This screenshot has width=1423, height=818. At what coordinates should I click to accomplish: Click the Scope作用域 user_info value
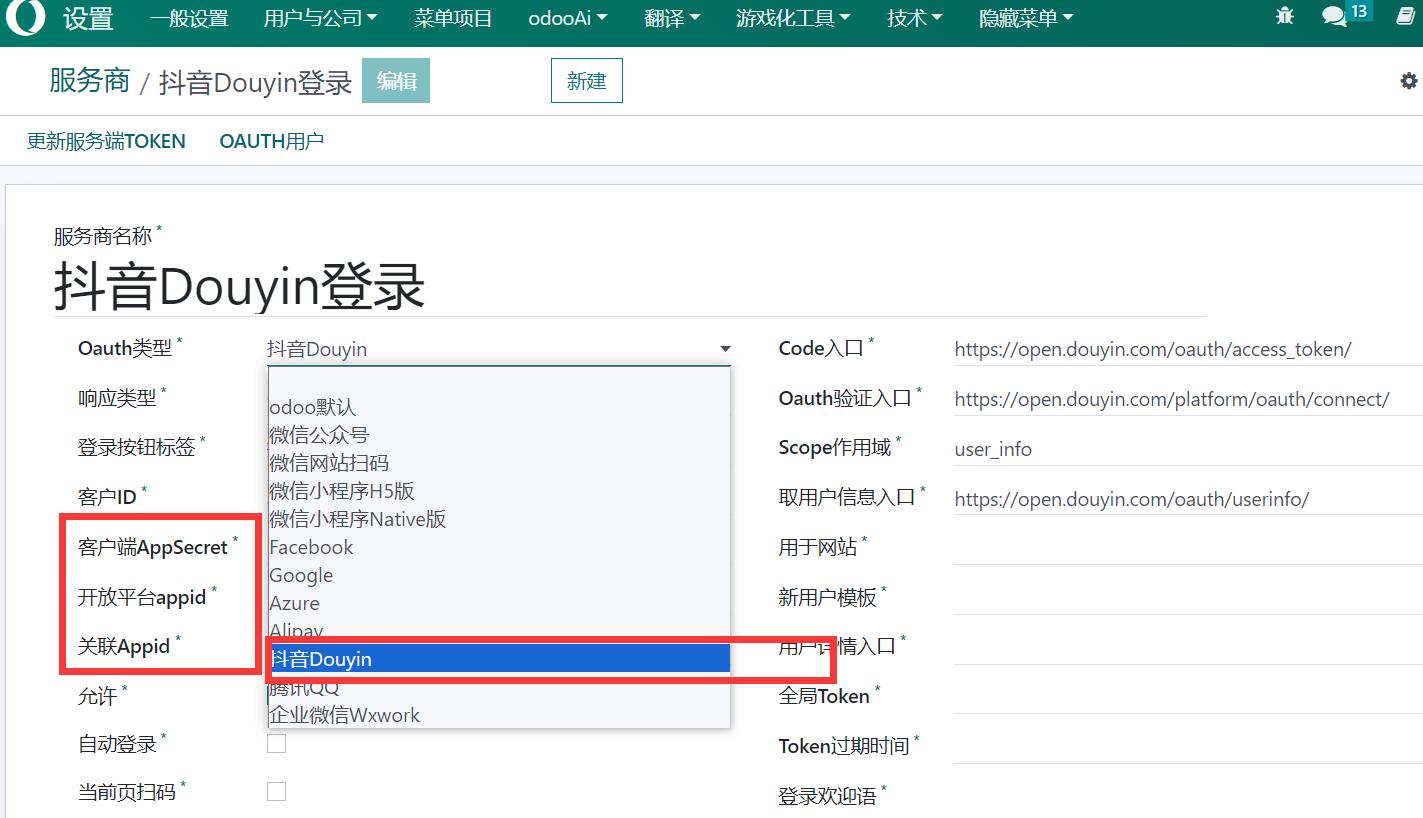click(993, 449)
